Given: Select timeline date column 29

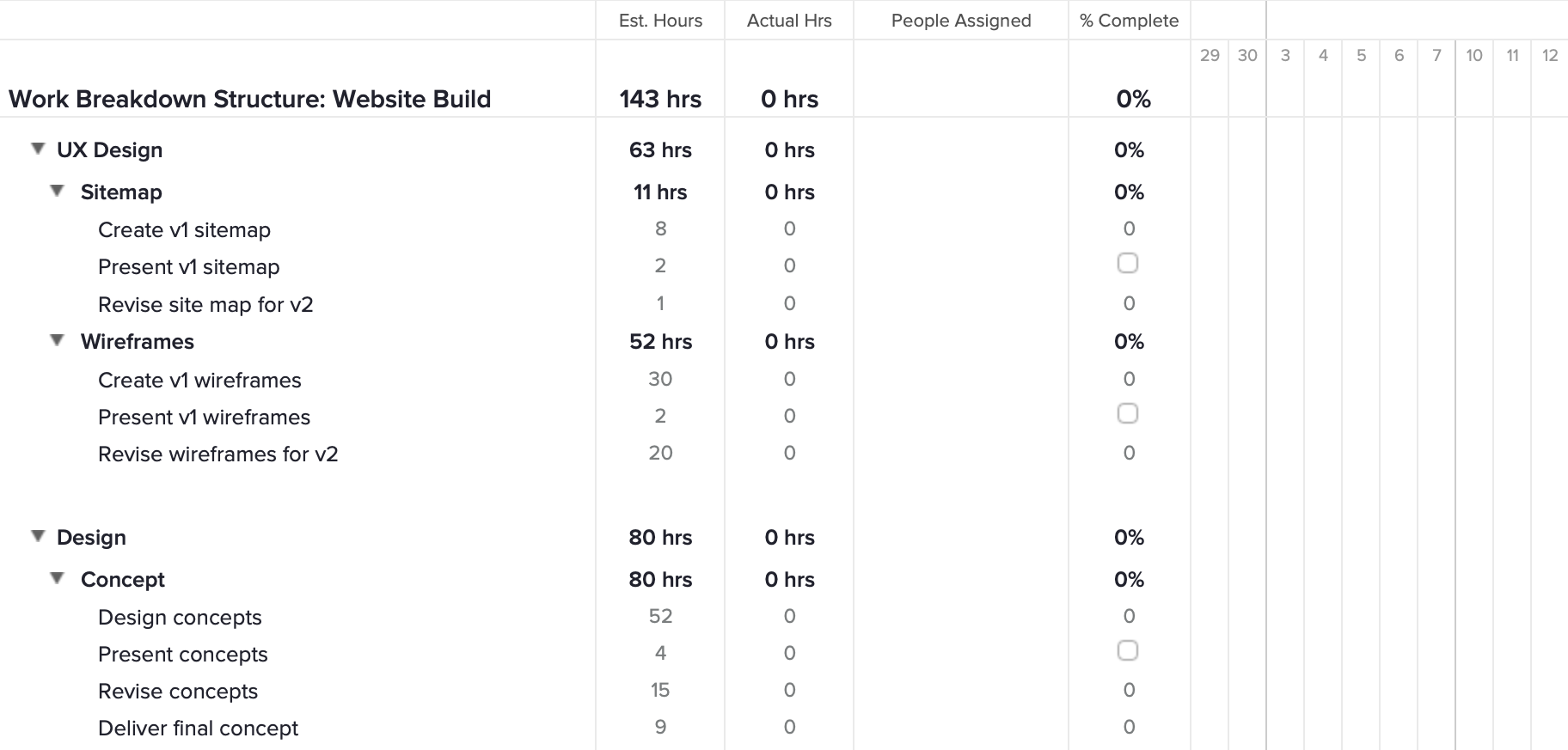Looking at the screenshot, I should click(1210, 55).
